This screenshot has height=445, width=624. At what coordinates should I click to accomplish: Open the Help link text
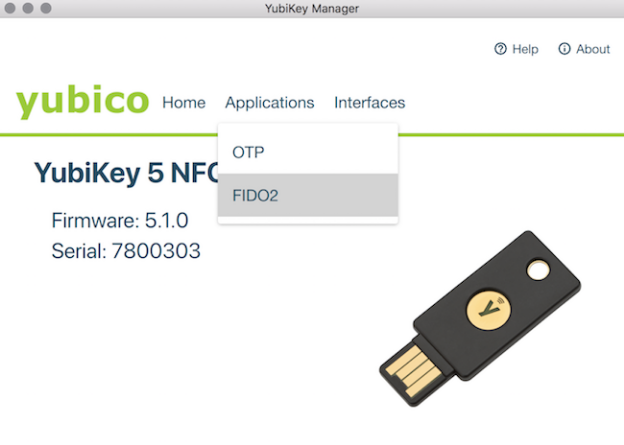coord(525,49)
